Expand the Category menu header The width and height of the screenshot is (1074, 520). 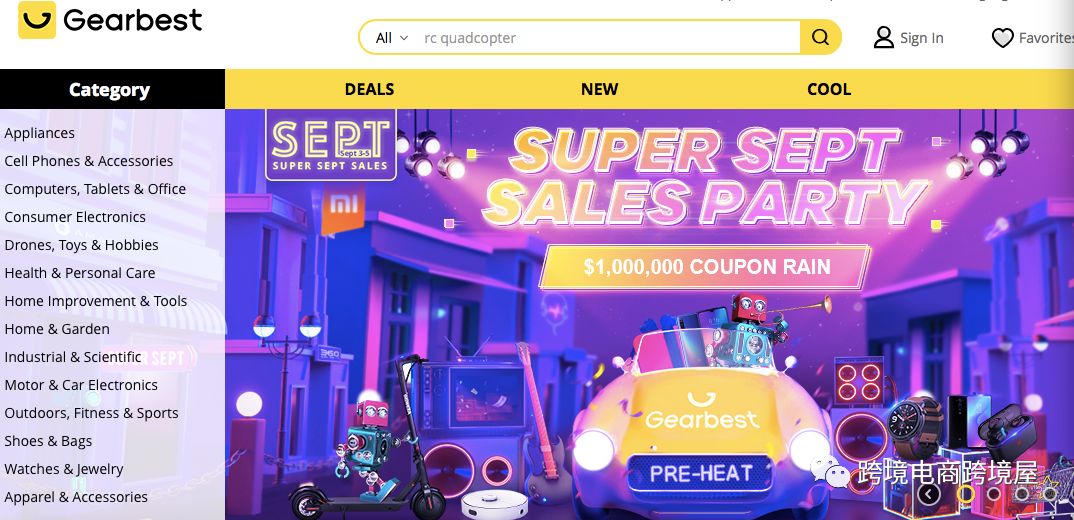[x=112, y=89]
